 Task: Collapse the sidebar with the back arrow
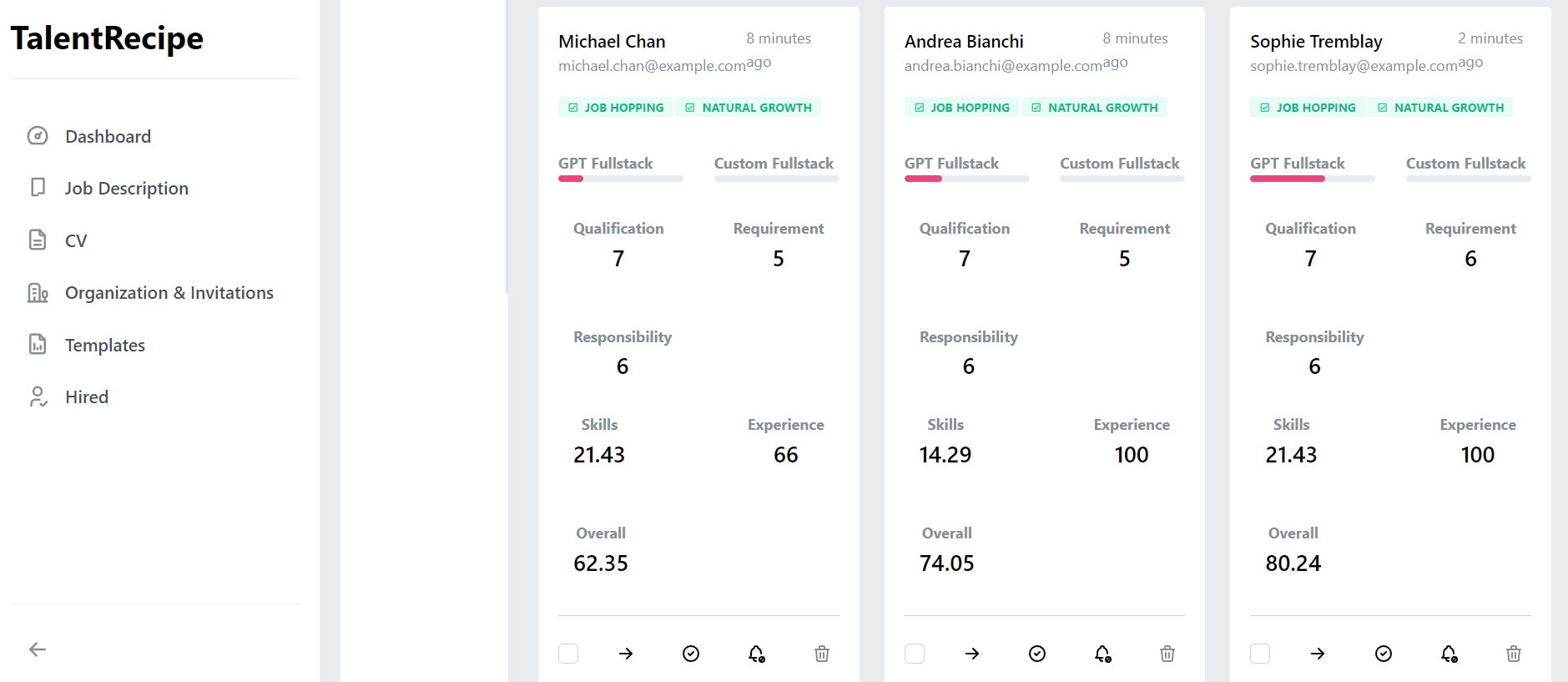pos(38,649)
